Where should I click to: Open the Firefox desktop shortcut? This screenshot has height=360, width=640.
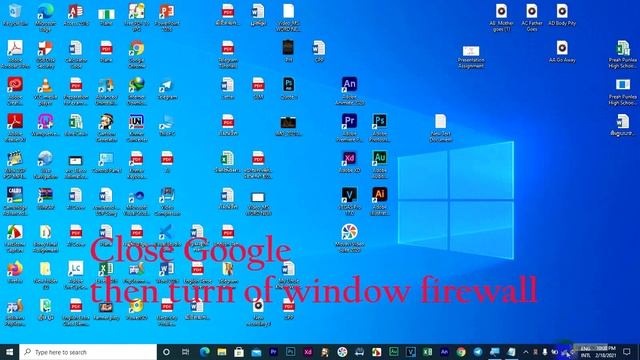click(16, 273)
